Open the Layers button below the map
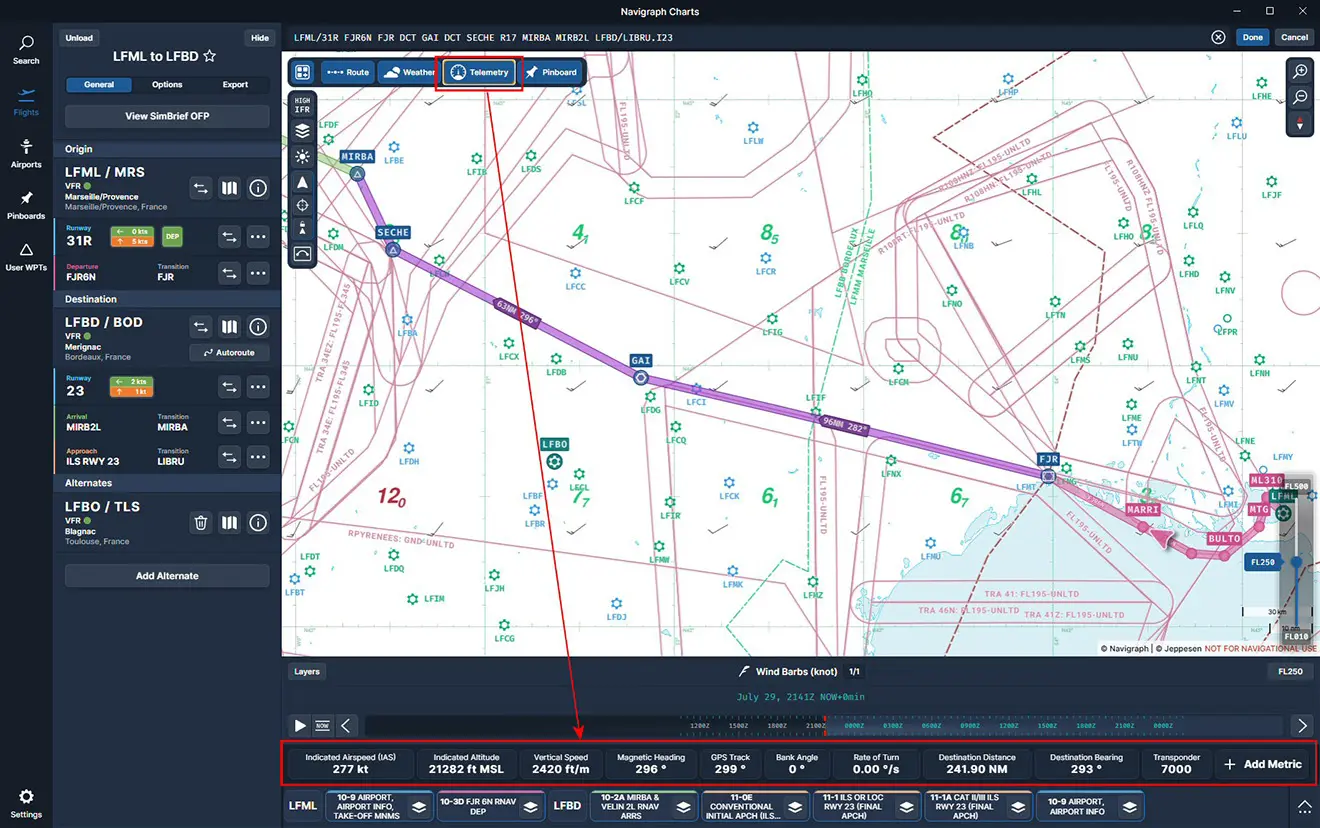This screenshot has height=828, width=1320. point(307,672)
